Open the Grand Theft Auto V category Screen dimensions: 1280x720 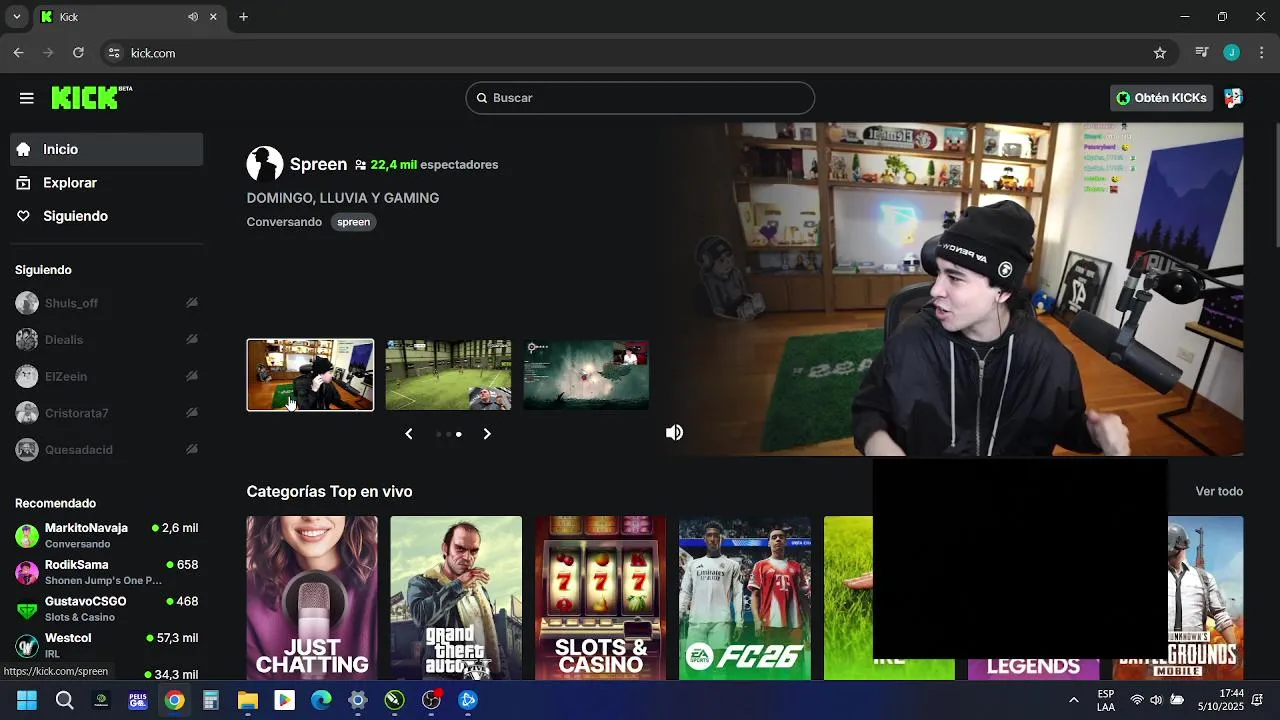[456, 598]
